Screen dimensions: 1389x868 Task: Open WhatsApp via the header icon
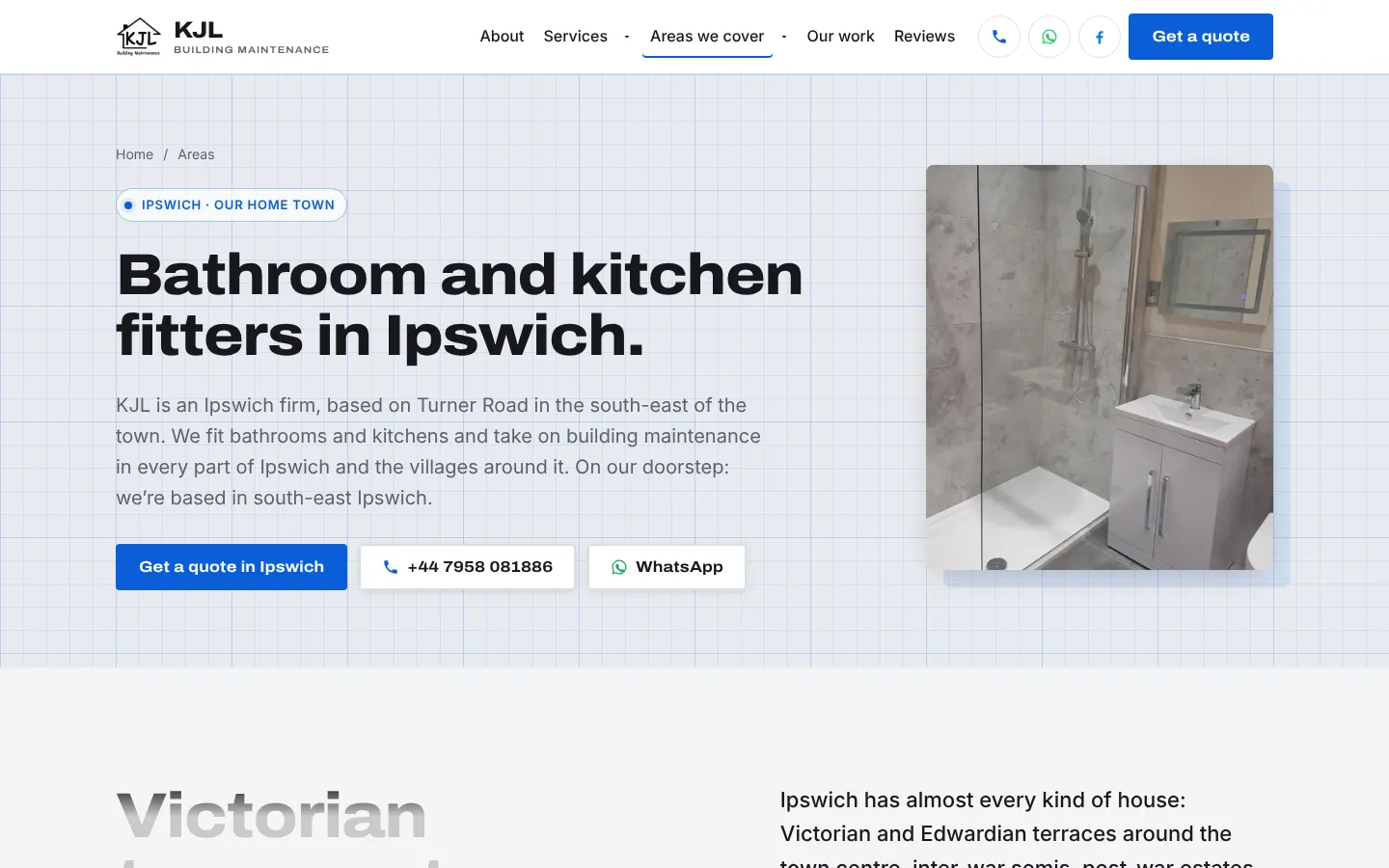1049,37
